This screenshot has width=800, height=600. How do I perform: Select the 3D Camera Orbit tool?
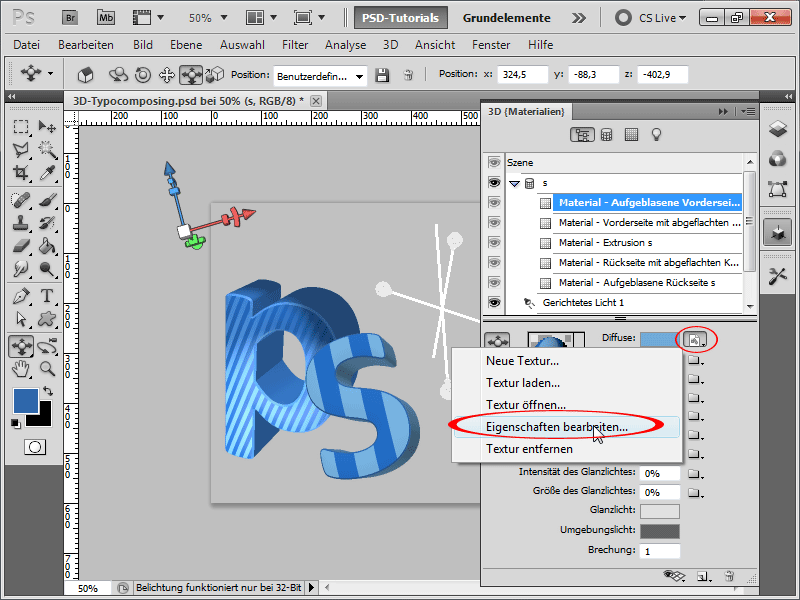tap(47, 346)
